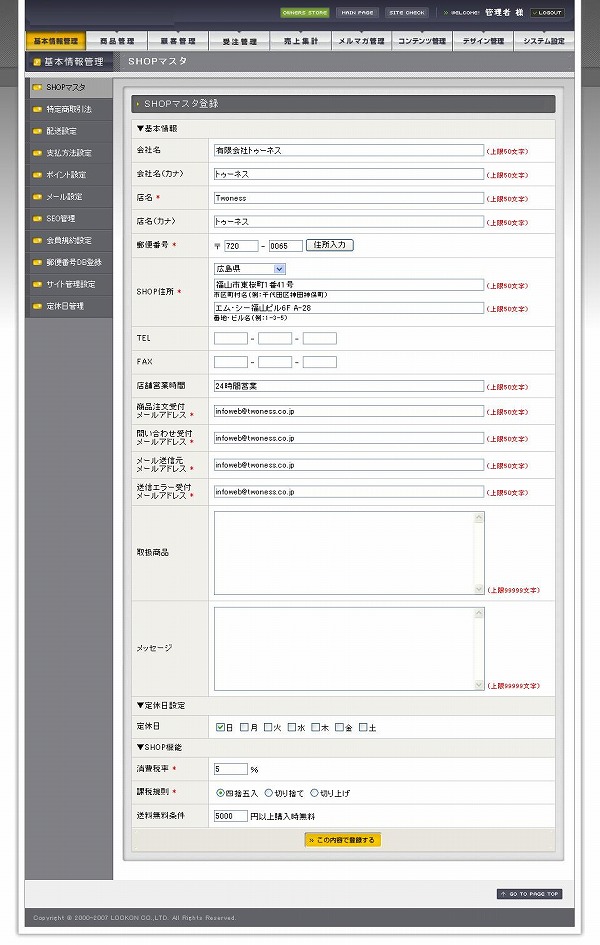The height and width of the screenshot is (945, 600).
Task: Click the 店名(カナ) input field
Action: (x=349, y=222)
